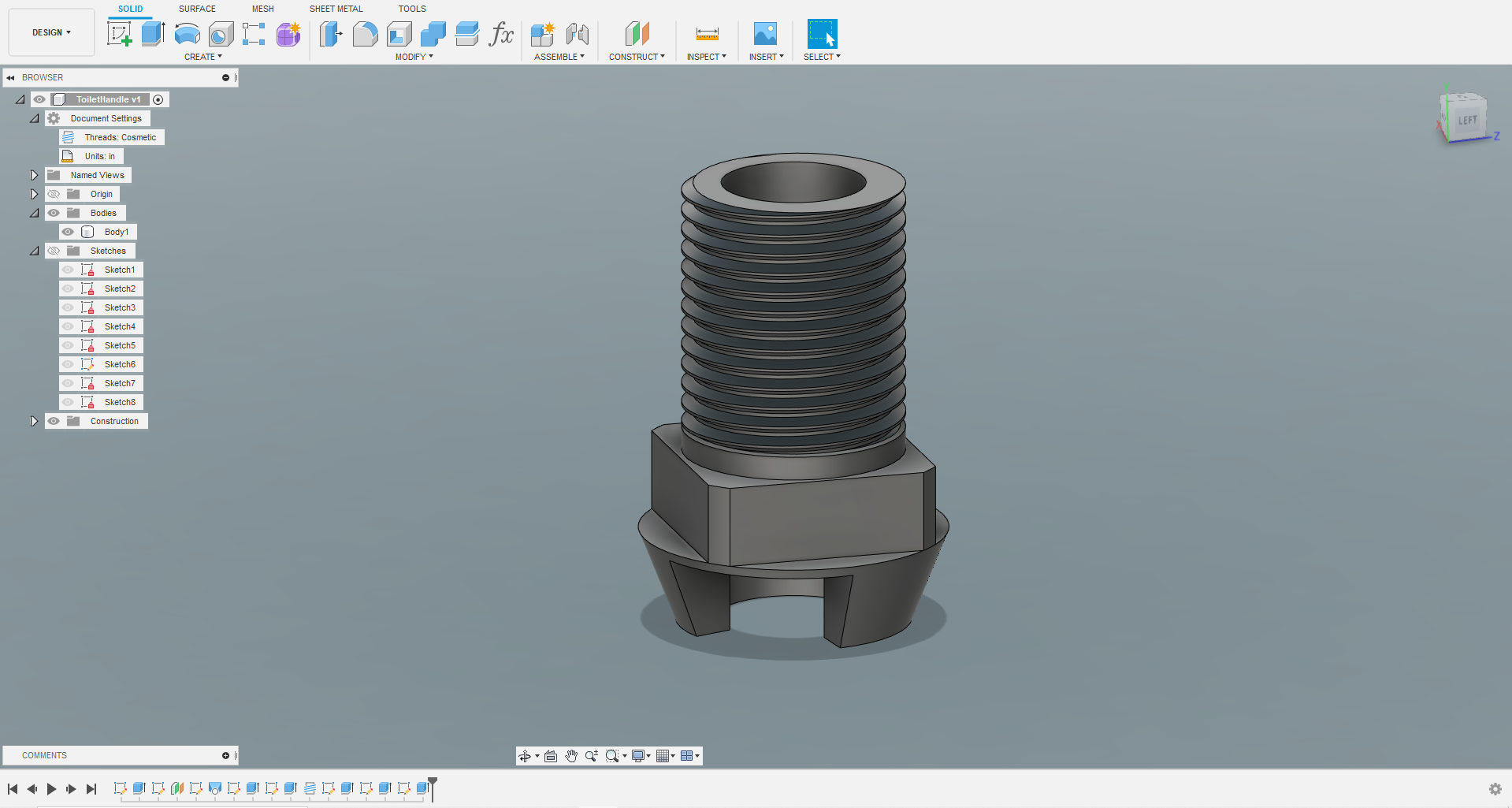Select the Shell tool

(399, 34)
